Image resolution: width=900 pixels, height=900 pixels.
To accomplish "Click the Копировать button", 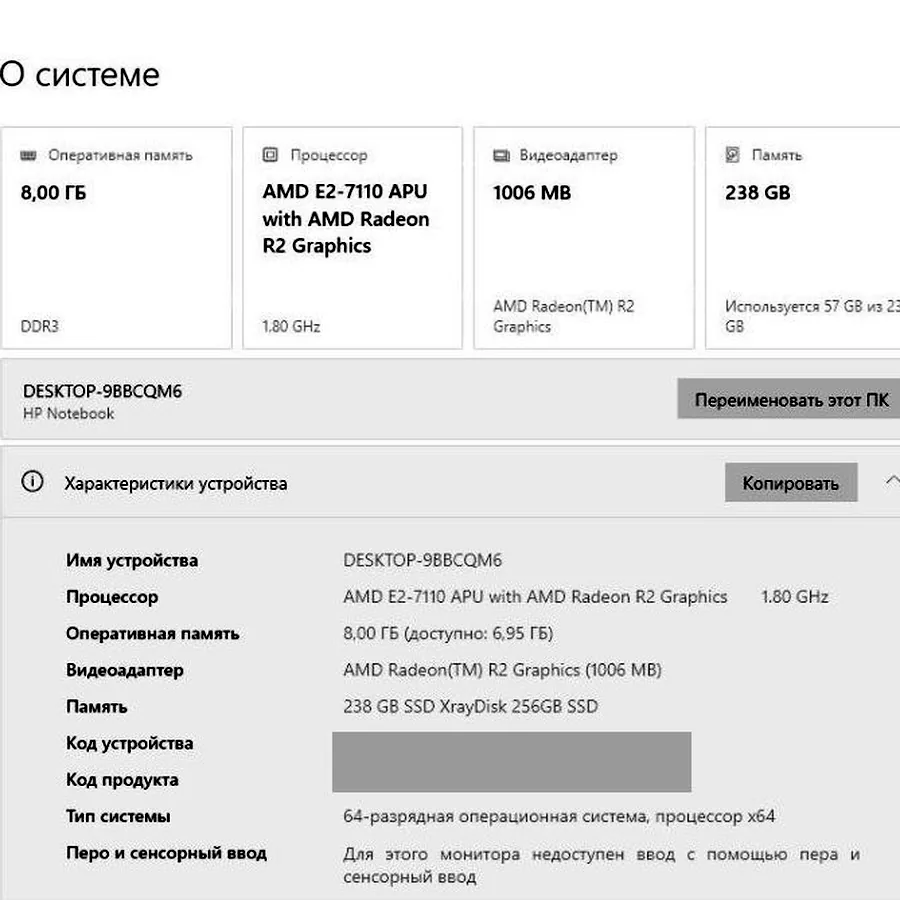I will [791, 483].
